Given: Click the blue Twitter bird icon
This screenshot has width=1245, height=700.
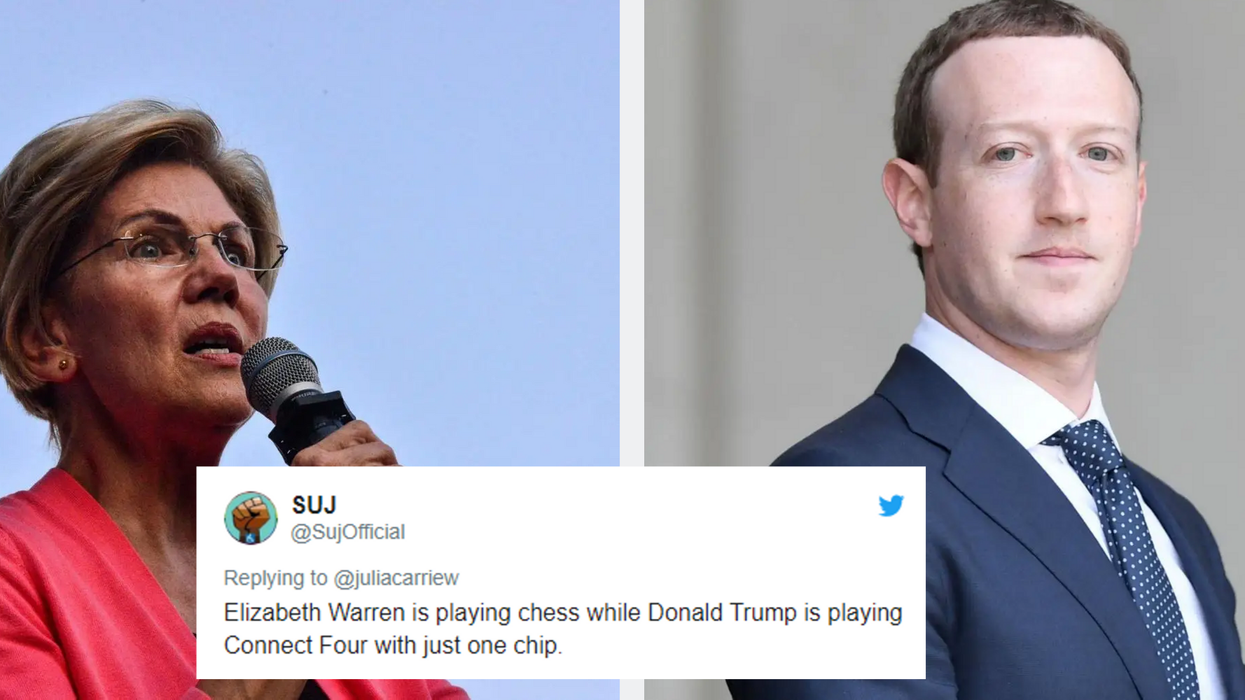Looking at the screenshot, I should click(891, 506).
